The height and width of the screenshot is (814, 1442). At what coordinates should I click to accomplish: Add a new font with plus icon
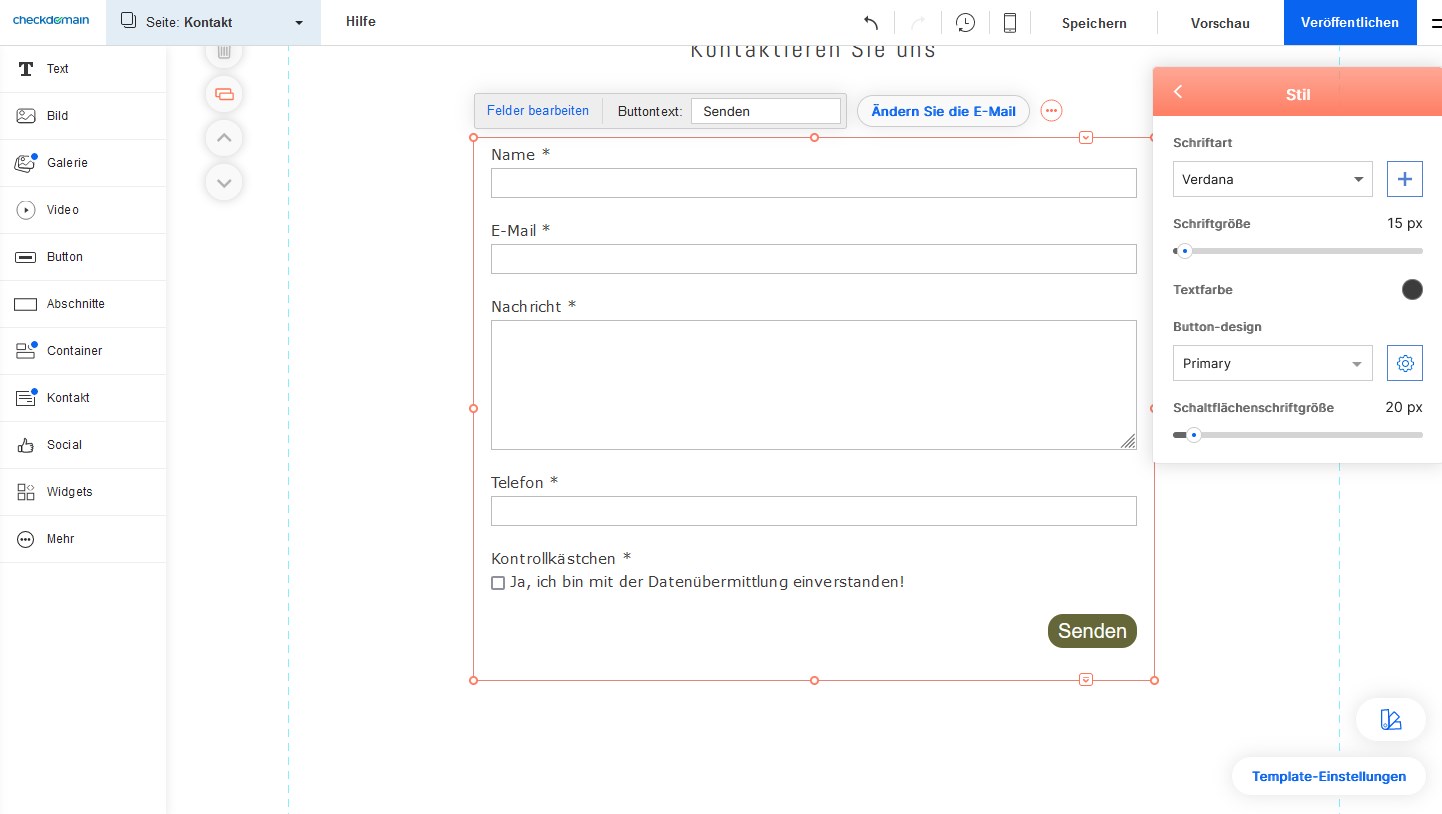point(1404,179)
